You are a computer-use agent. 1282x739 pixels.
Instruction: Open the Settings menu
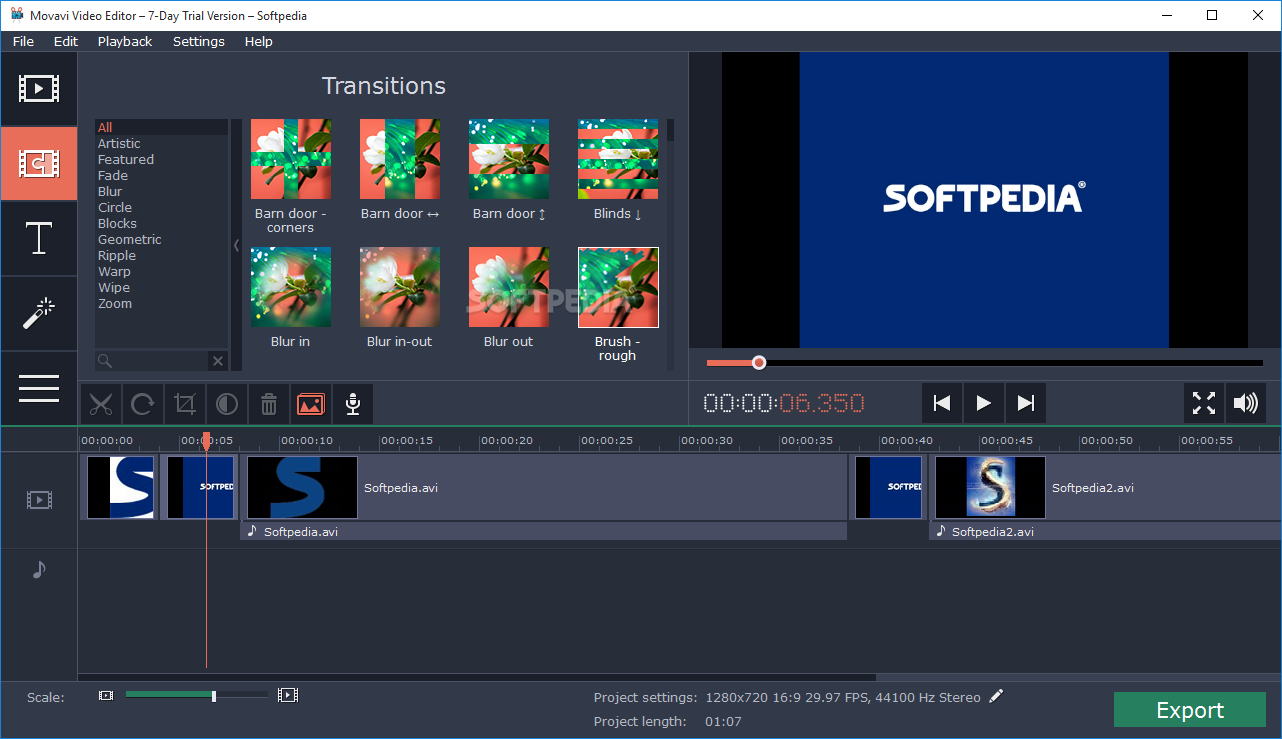tap(199, 41)
